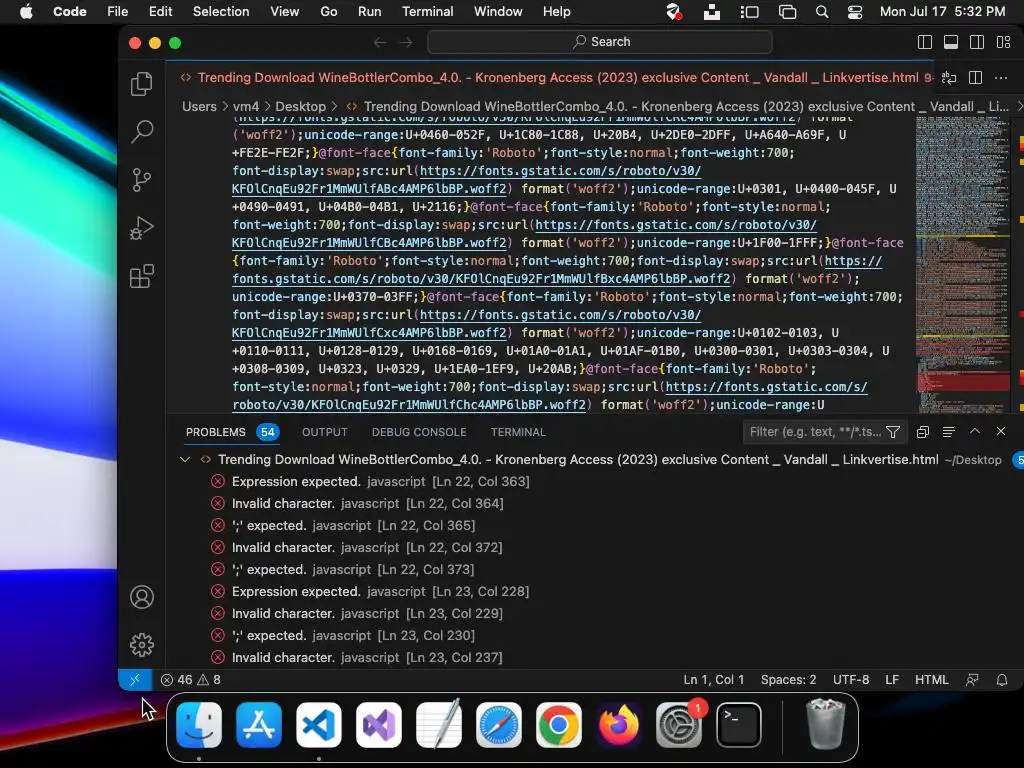The image size is (1024, 768).
Task: Open the Extensions view
Action: (142, 276)
